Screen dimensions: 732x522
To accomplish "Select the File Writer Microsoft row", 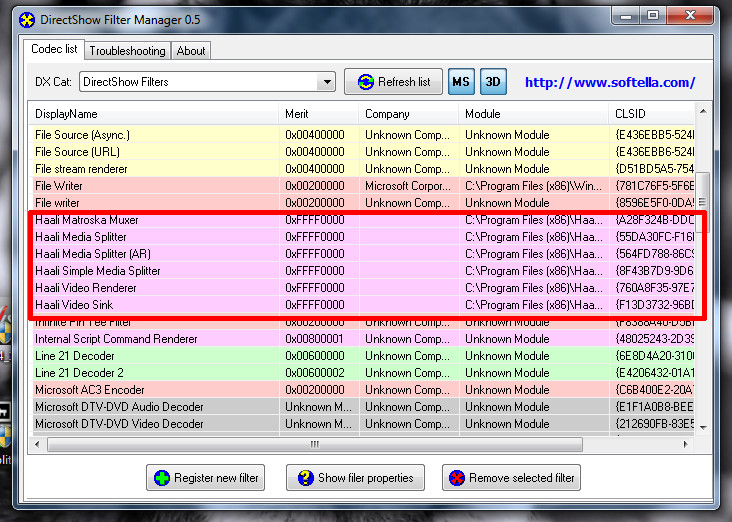I will pos(363,186).
